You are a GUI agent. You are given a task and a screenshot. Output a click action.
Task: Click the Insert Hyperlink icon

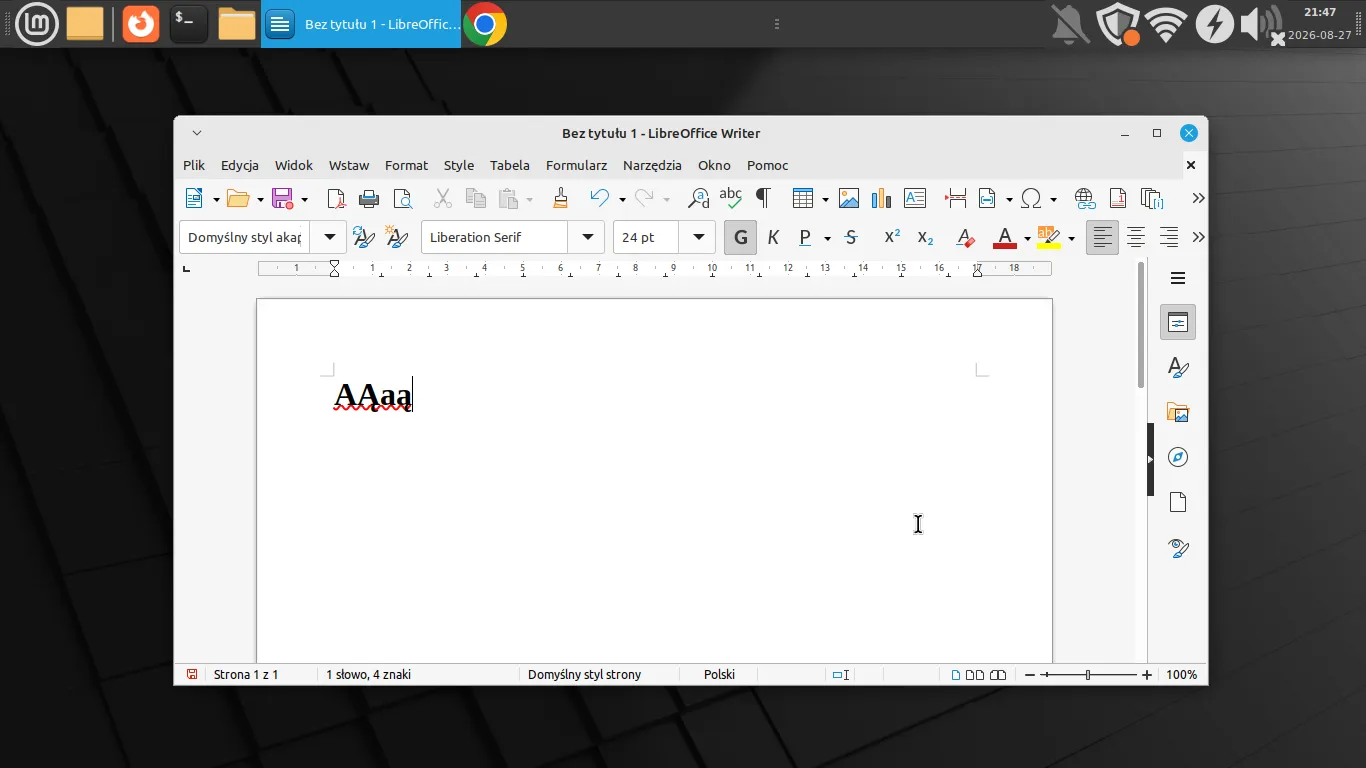click(1085, 198)
